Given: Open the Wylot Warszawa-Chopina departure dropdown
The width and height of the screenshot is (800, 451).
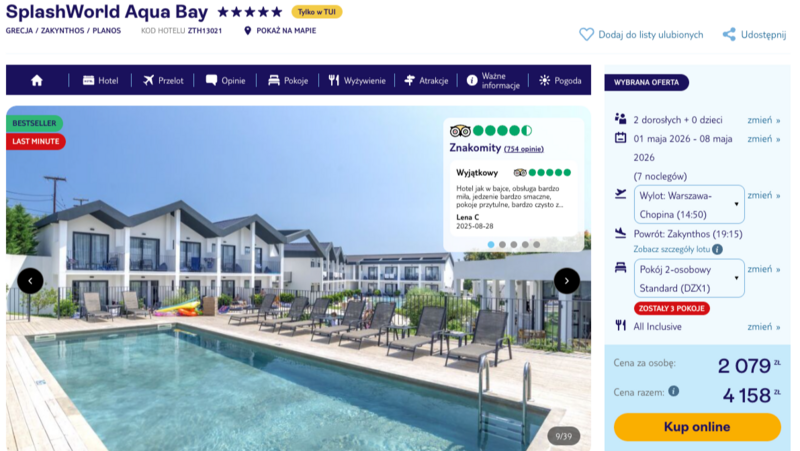Looking at the screenshot, I should [689, 205].
